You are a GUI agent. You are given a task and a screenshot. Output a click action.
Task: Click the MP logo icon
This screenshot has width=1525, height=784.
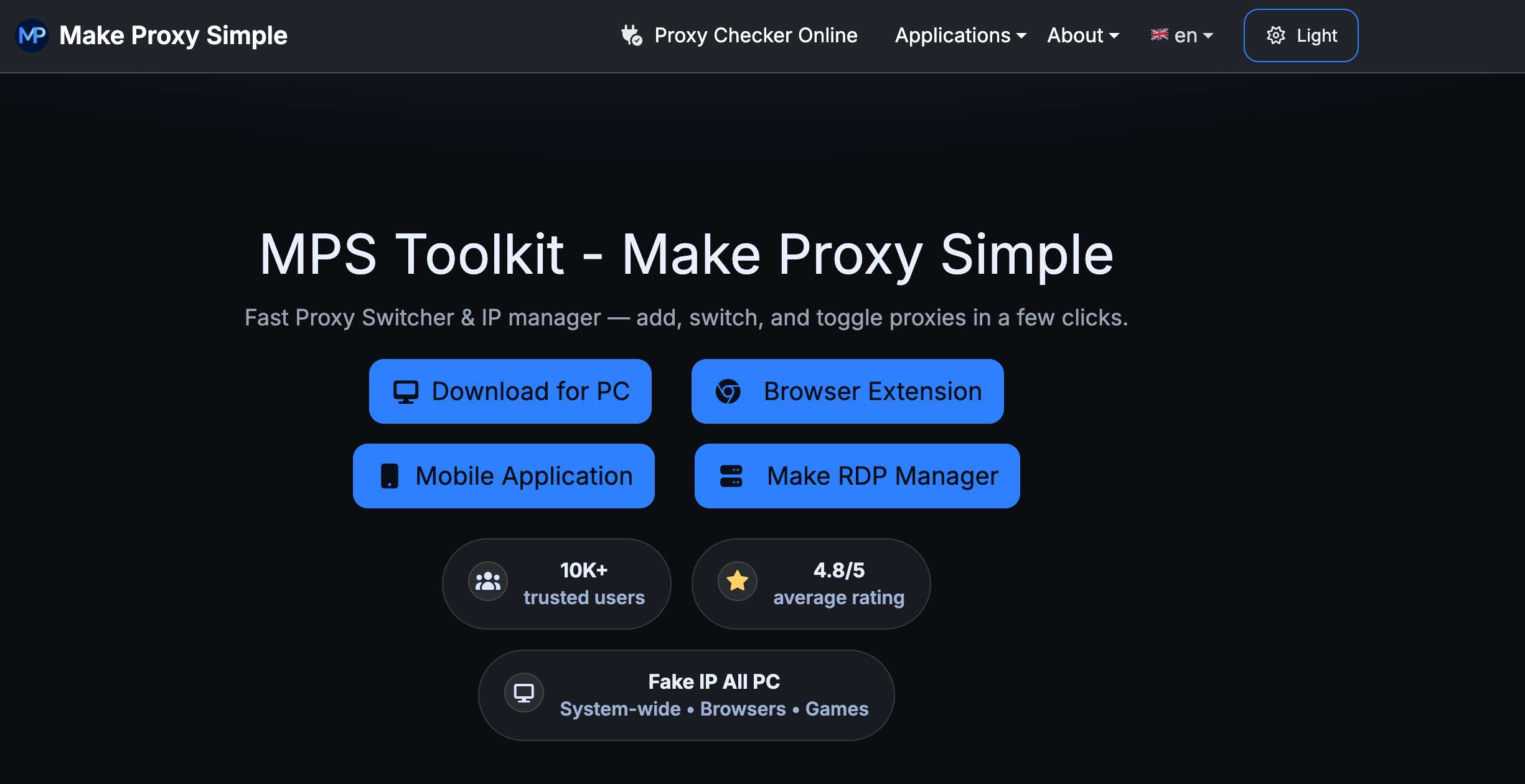tap(32, 35)
